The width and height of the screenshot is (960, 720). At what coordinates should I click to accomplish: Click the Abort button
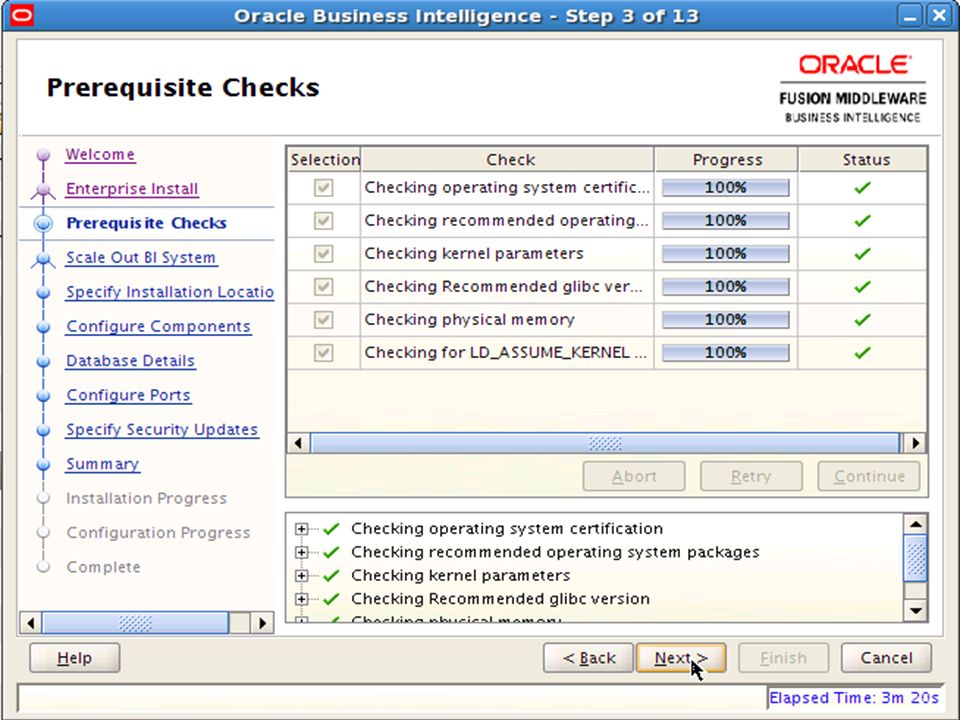point(634,476)
